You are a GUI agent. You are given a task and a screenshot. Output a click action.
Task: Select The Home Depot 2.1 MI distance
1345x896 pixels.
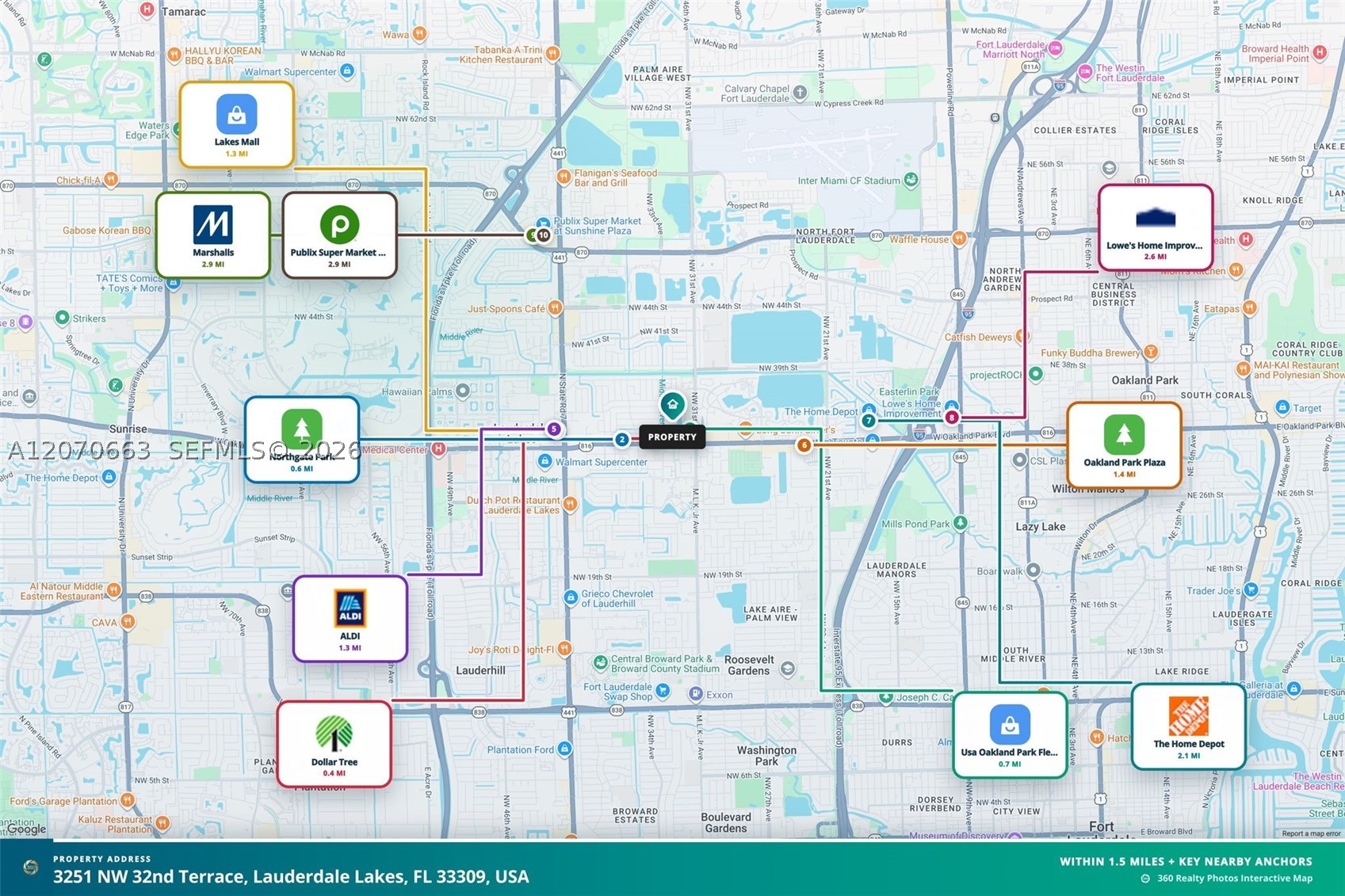tap(1189, 756)
